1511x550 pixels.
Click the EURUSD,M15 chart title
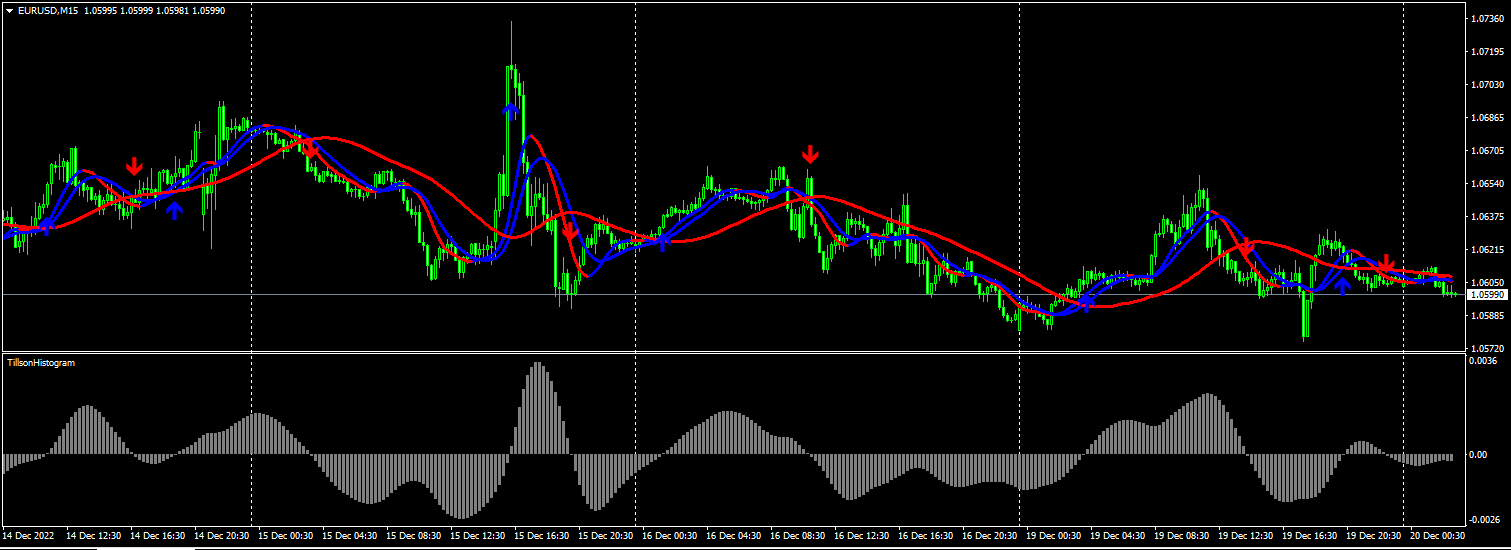[48, 9]
